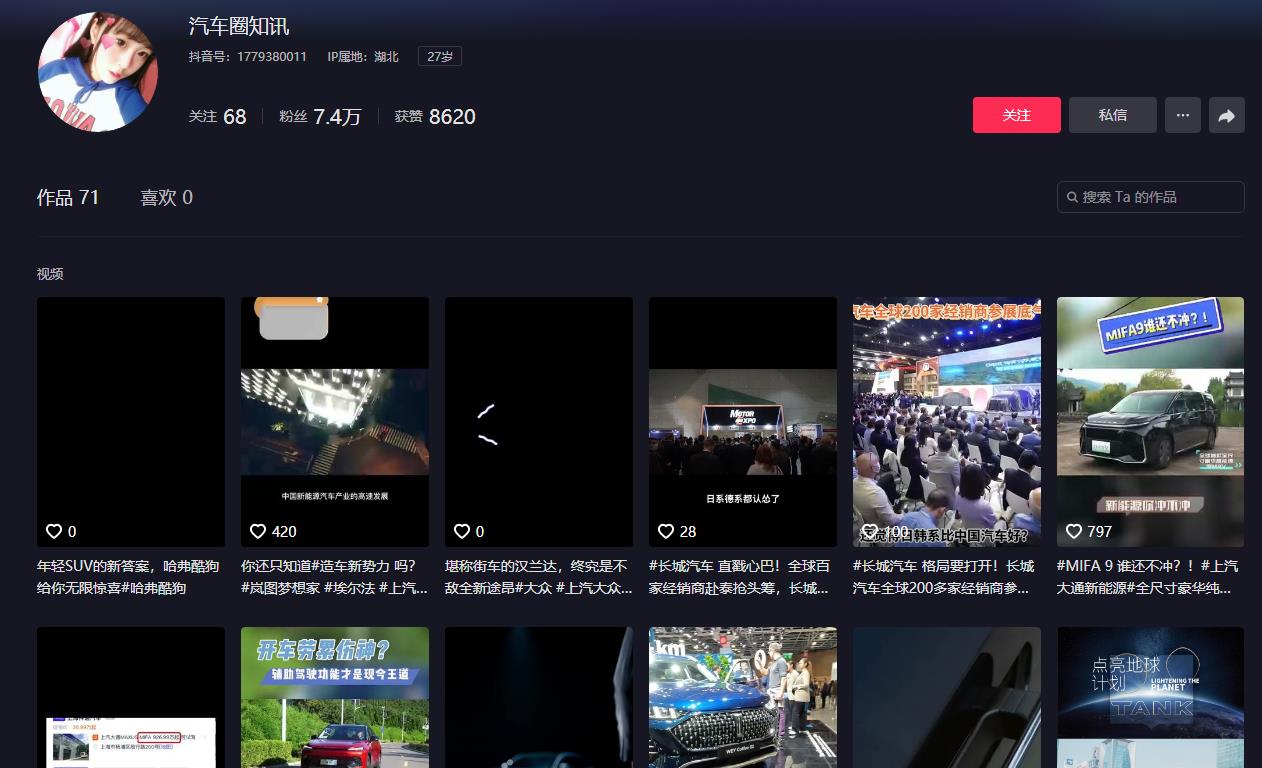Open the 造车新势力 video thumbnail
Screen dimensions: 1262x768
(335, 422)
